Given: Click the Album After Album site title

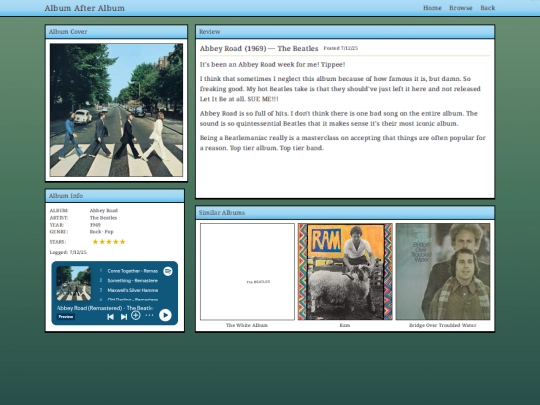Looking at the screenshot, I should 85,8.
